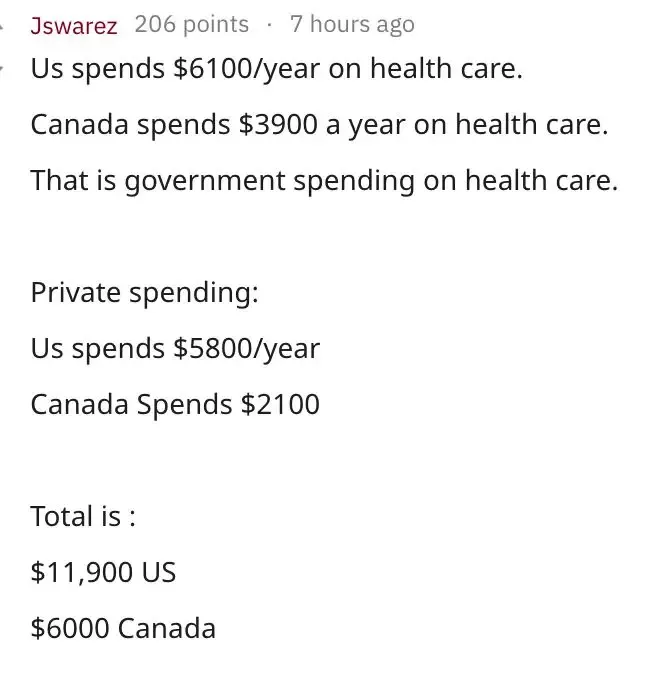Click health care in the $6100 line

446,69
